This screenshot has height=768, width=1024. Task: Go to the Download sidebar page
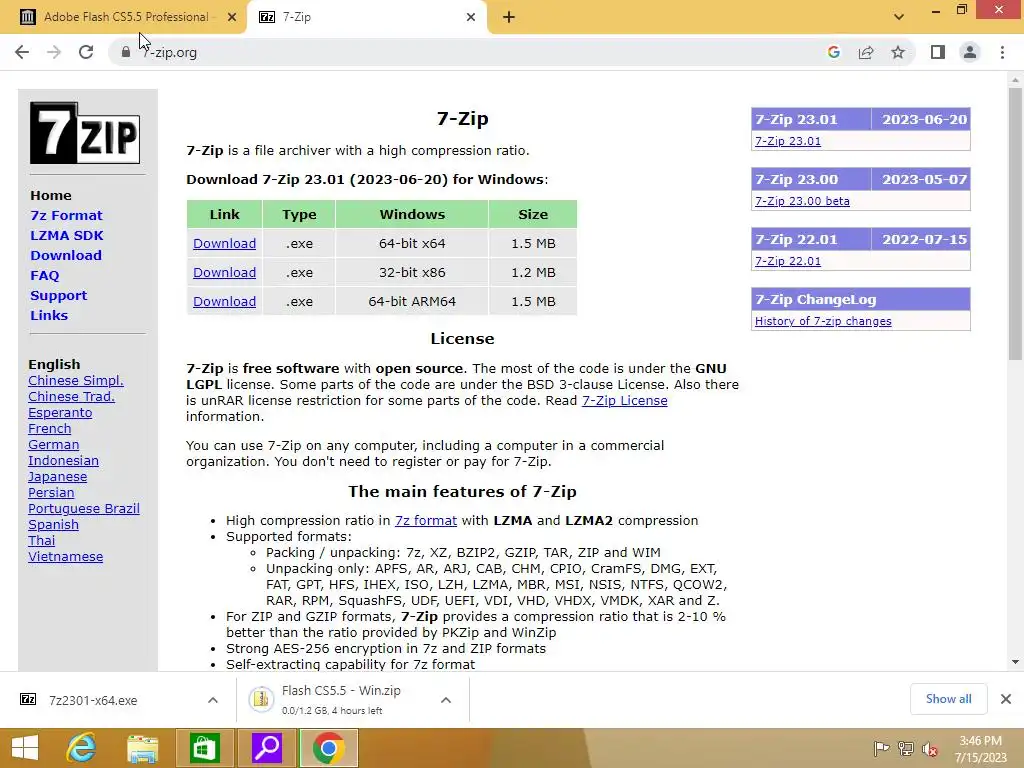(66, 255)
